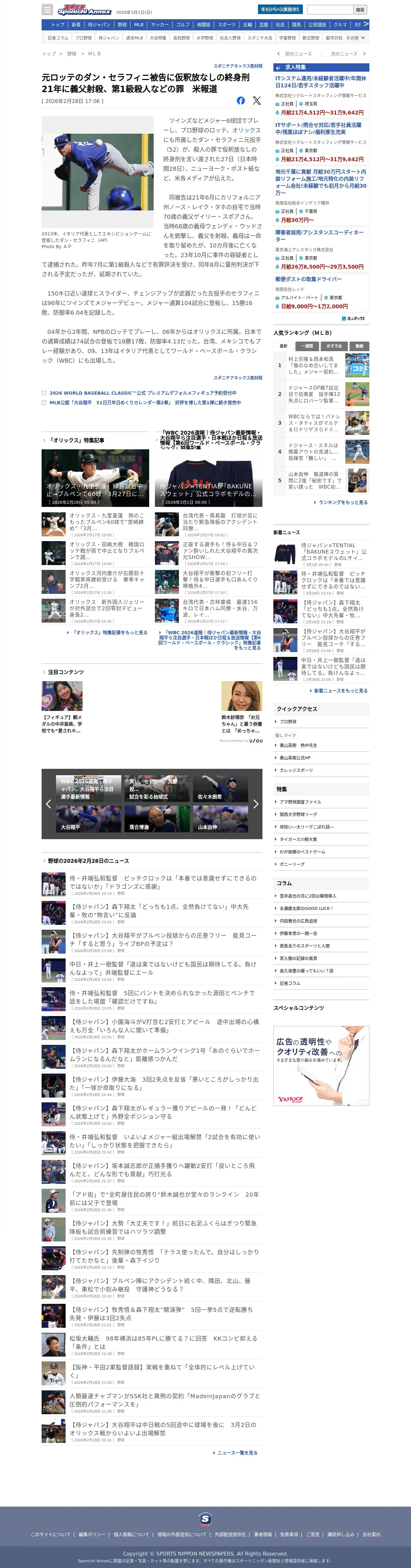The width and height of the screenshot is (411, 1568).
Task: Click the 検索 search button
Action: click(360, 10)
